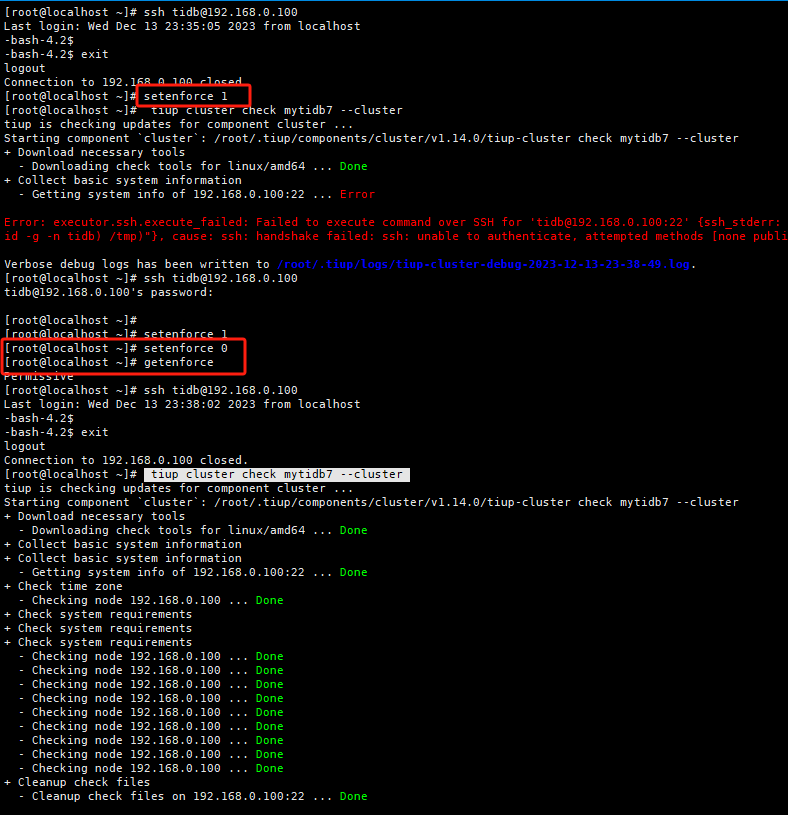The width and height of the screenshot is (788, 815).
Task: Select the Permissive output line
Action: click(38, 376)
